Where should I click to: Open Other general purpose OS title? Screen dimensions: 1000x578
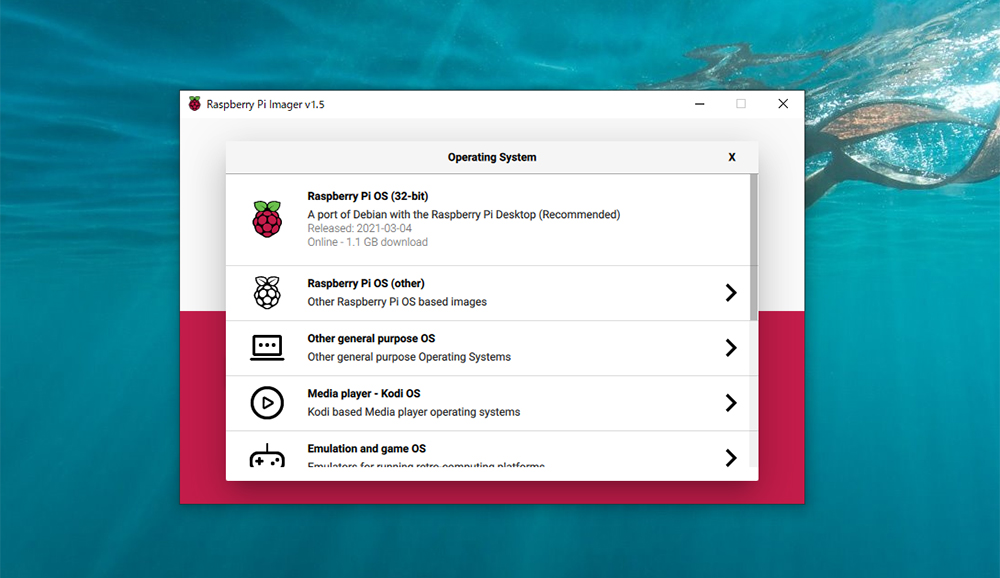tap(371, 338)
